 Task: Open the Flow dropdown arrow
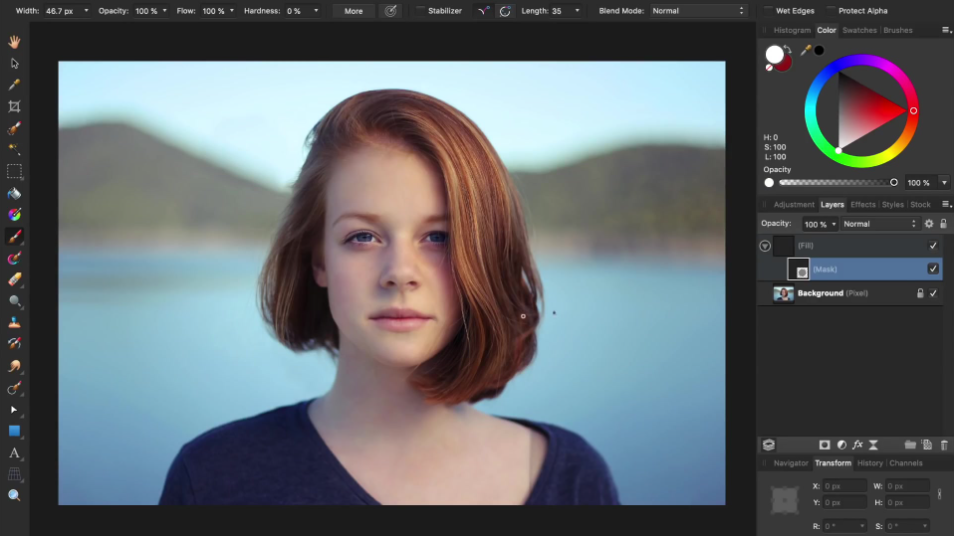click(232, 11)
